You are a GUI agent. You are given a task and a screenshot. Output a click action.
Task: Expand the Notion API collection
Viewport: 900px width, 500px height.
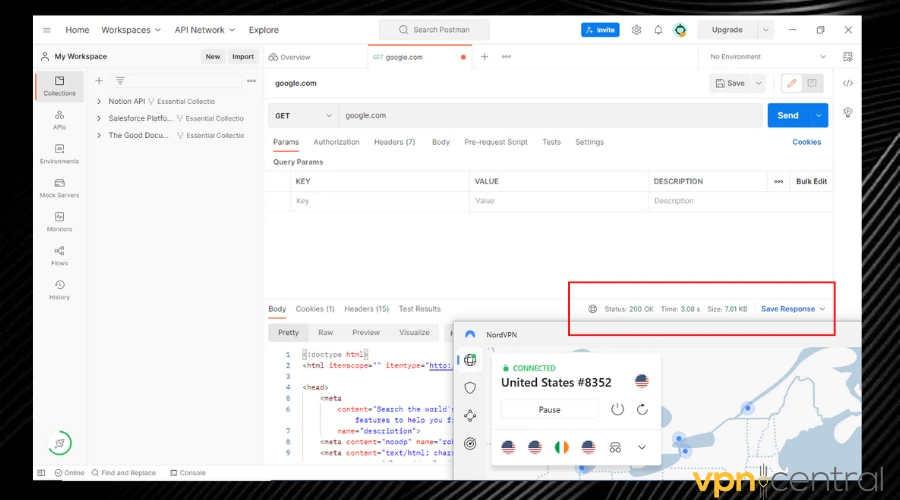coord(99,101)
